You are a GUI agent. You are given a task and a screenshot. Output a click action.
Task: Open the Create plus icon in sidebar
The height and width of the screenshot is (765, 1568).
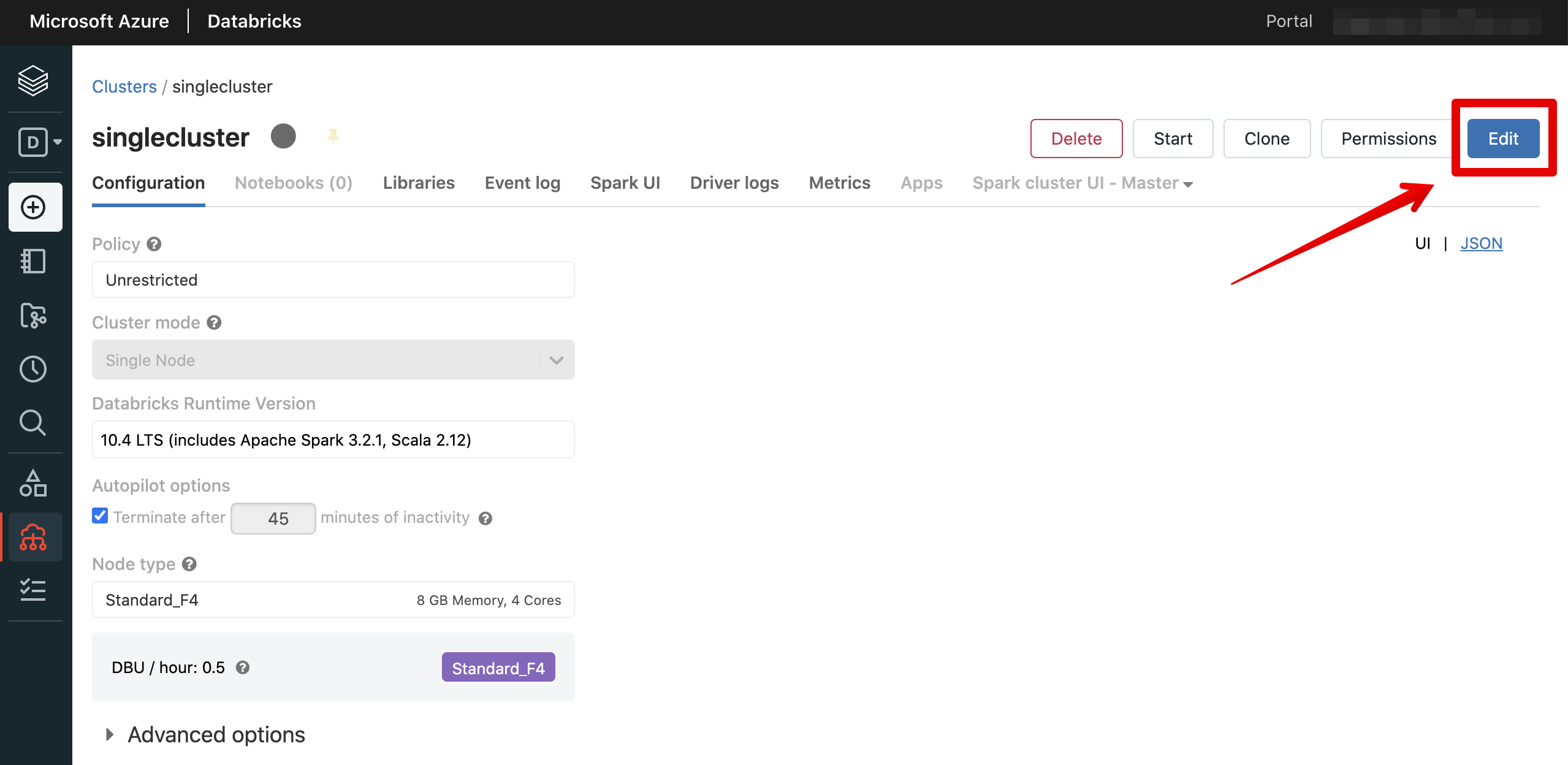point(34,207)
